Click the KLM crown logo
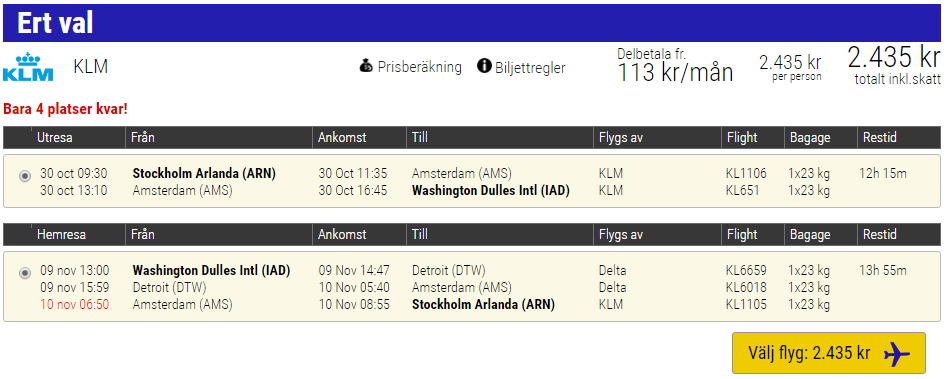 [28, 67]
